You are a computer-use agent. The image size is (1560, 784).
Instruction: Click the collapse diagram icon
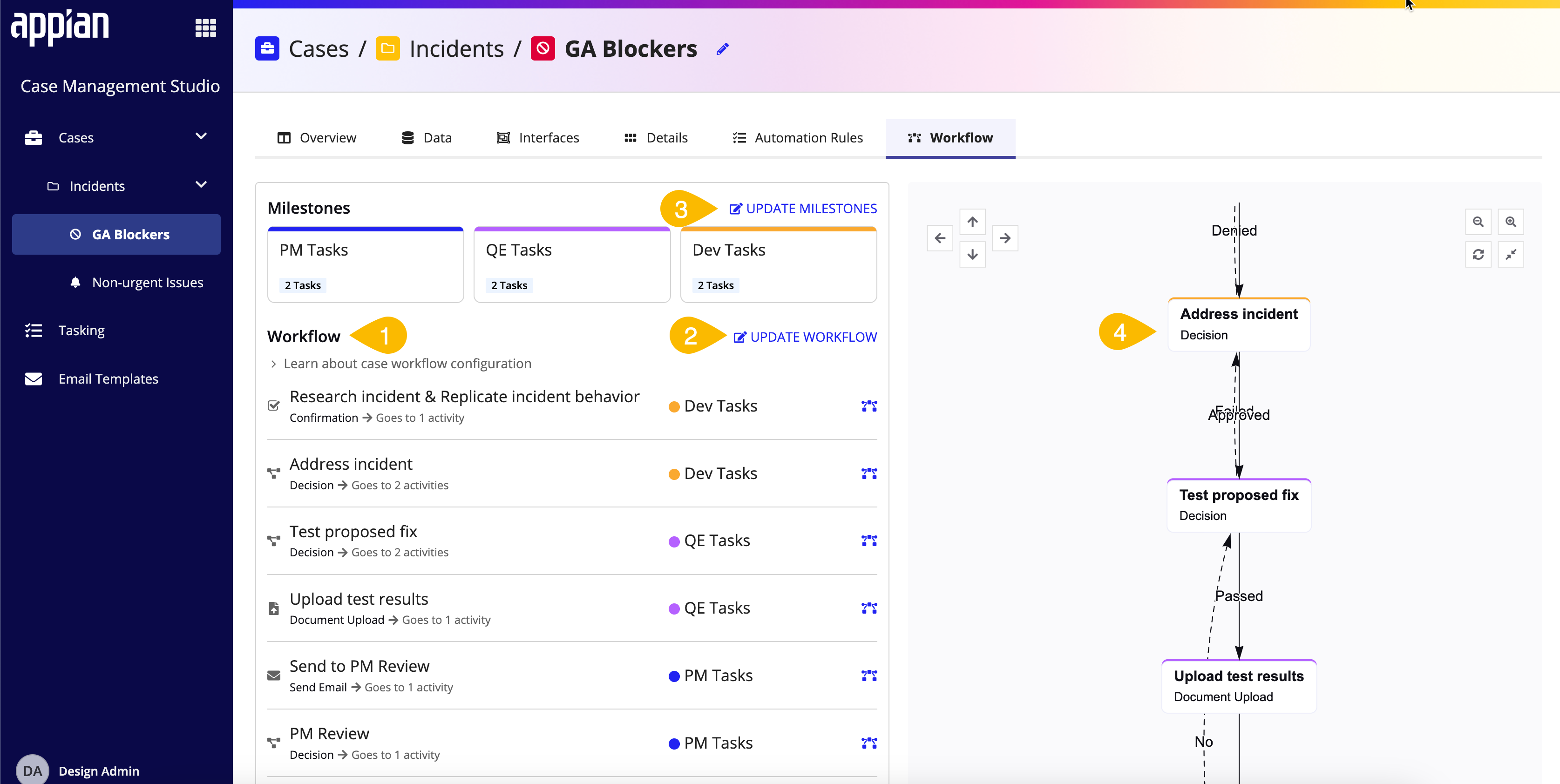[1511, 254]
